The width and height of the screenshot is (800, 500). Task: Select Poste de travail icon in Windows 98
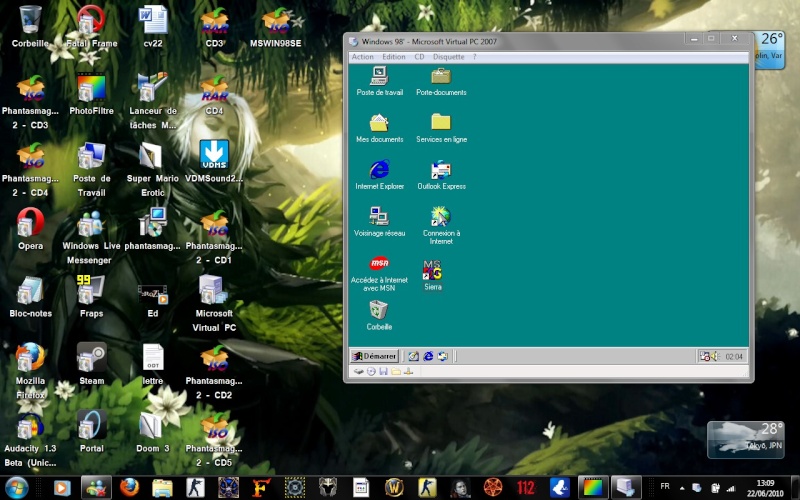(379, 81)
